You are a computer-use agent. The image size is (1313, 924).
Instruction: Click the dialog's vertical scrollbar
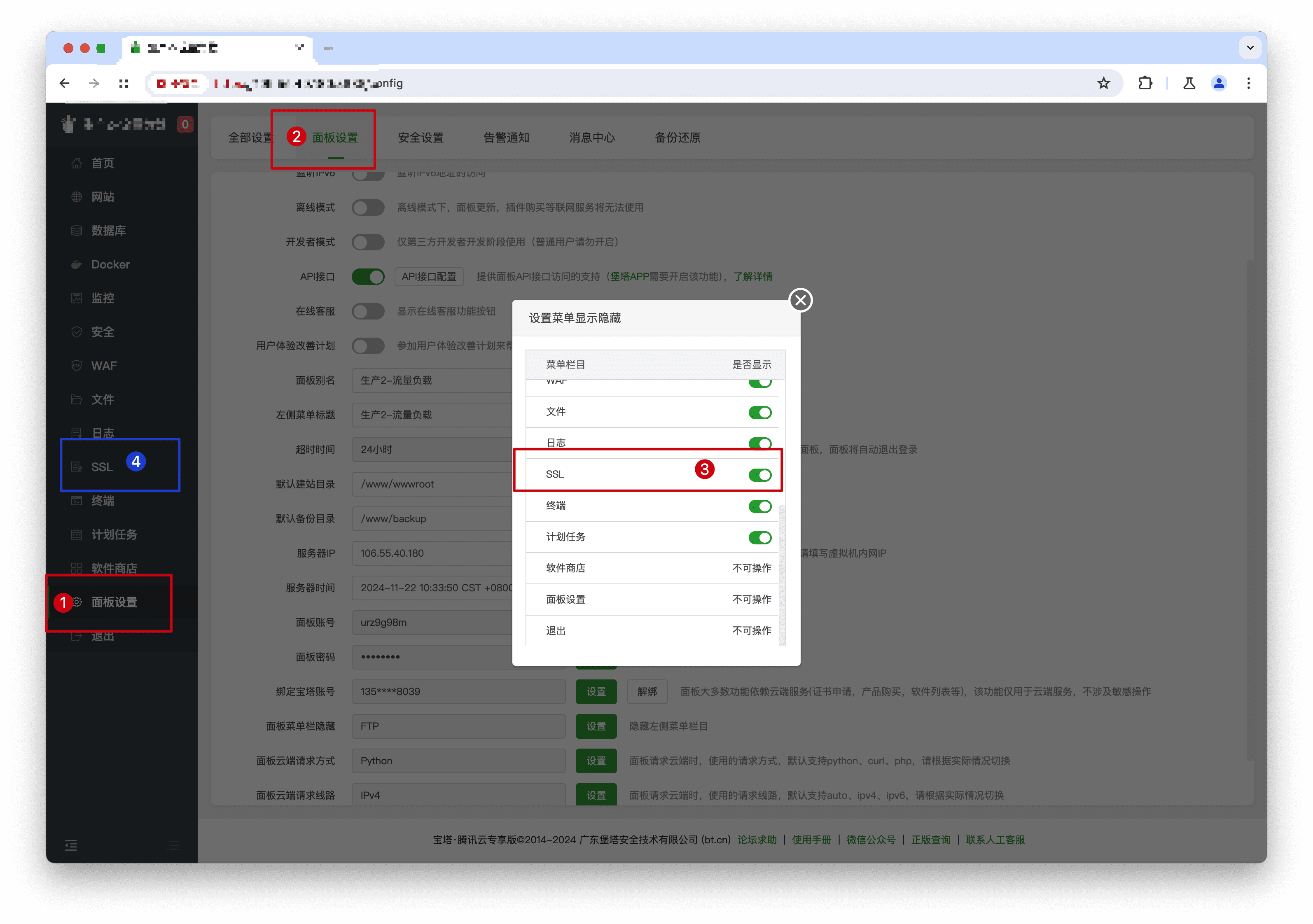(x=782, y=575)
